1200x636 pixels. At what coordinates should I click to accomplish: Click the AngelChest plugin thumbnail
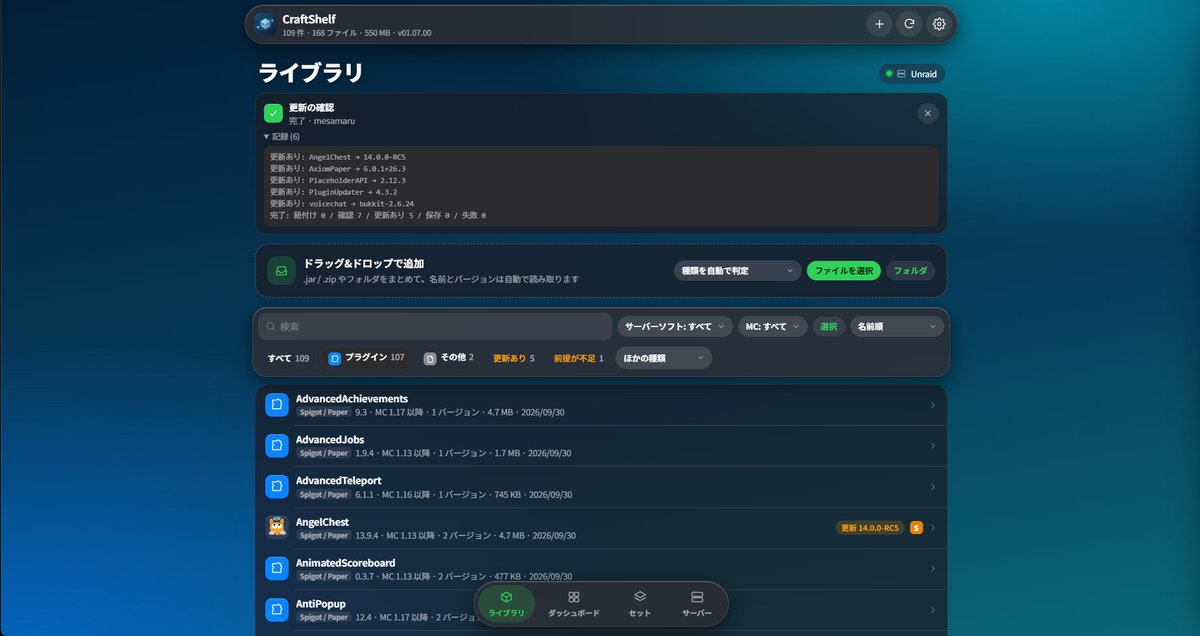pyautogui.click(x=277, y=527)
